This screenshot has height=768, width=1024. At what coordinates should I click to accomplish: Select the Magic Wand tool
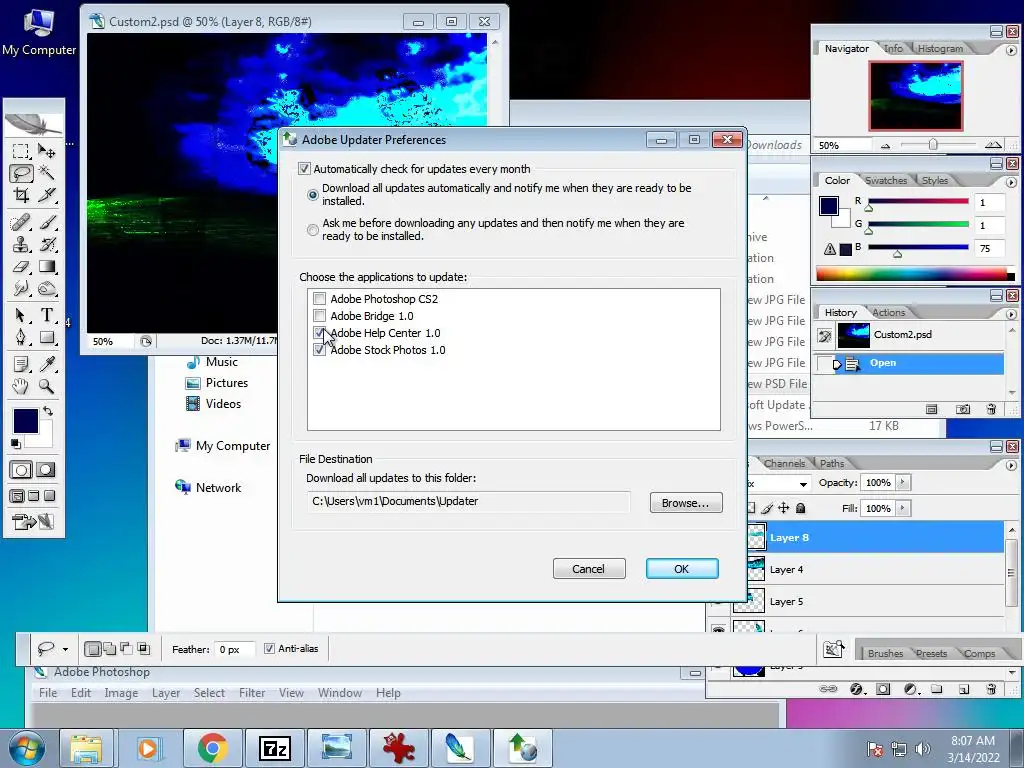46,173
